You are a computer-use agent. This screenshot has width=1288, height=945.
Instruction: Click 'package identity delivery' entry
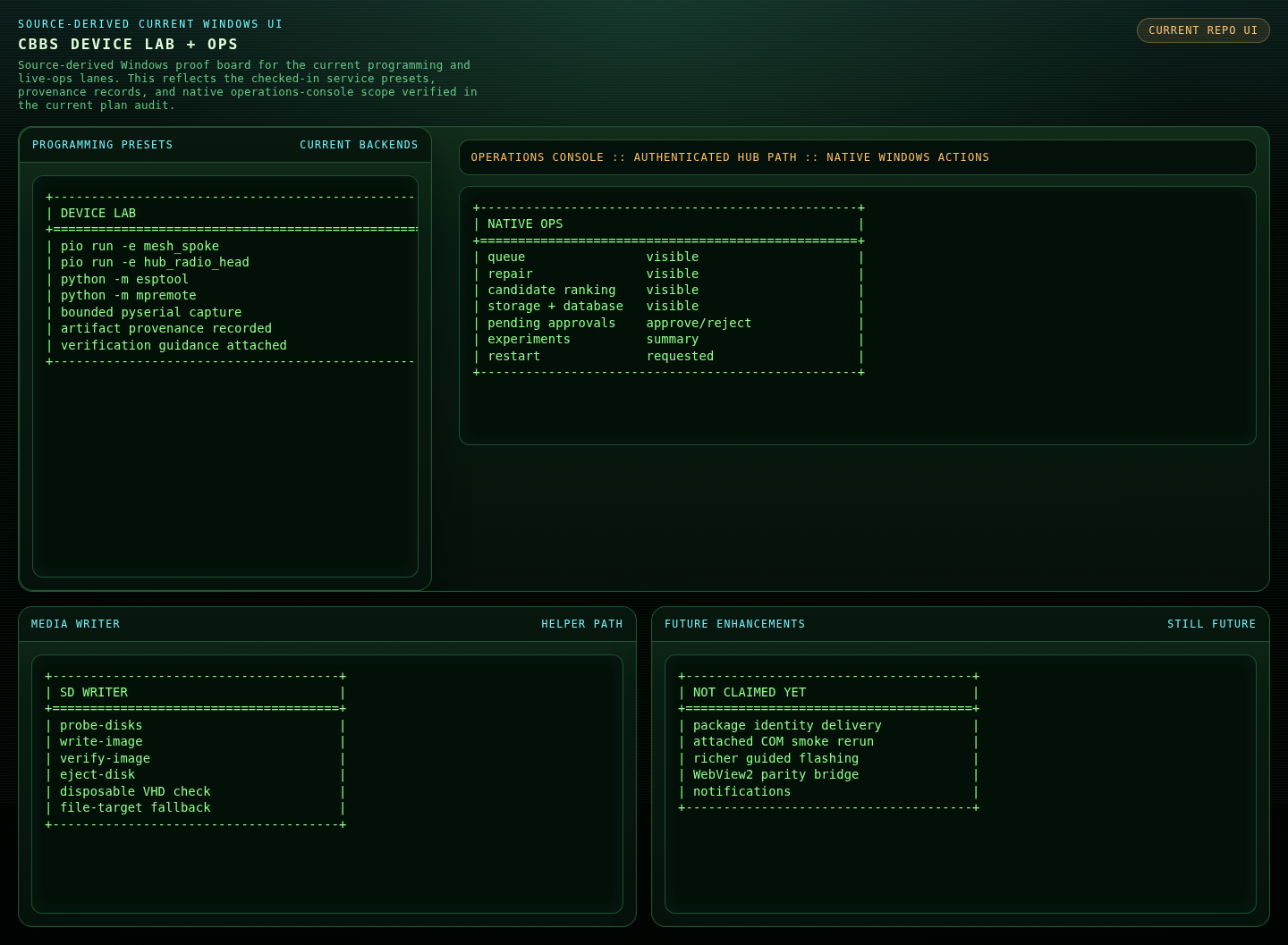pyautogui.click(x=787, y=725)
